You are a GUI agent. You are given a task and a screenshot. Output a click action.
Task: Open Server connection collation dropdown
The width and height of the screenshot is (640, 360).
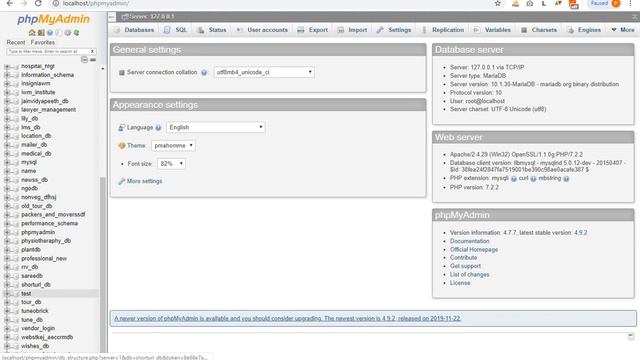click(264, 72)
